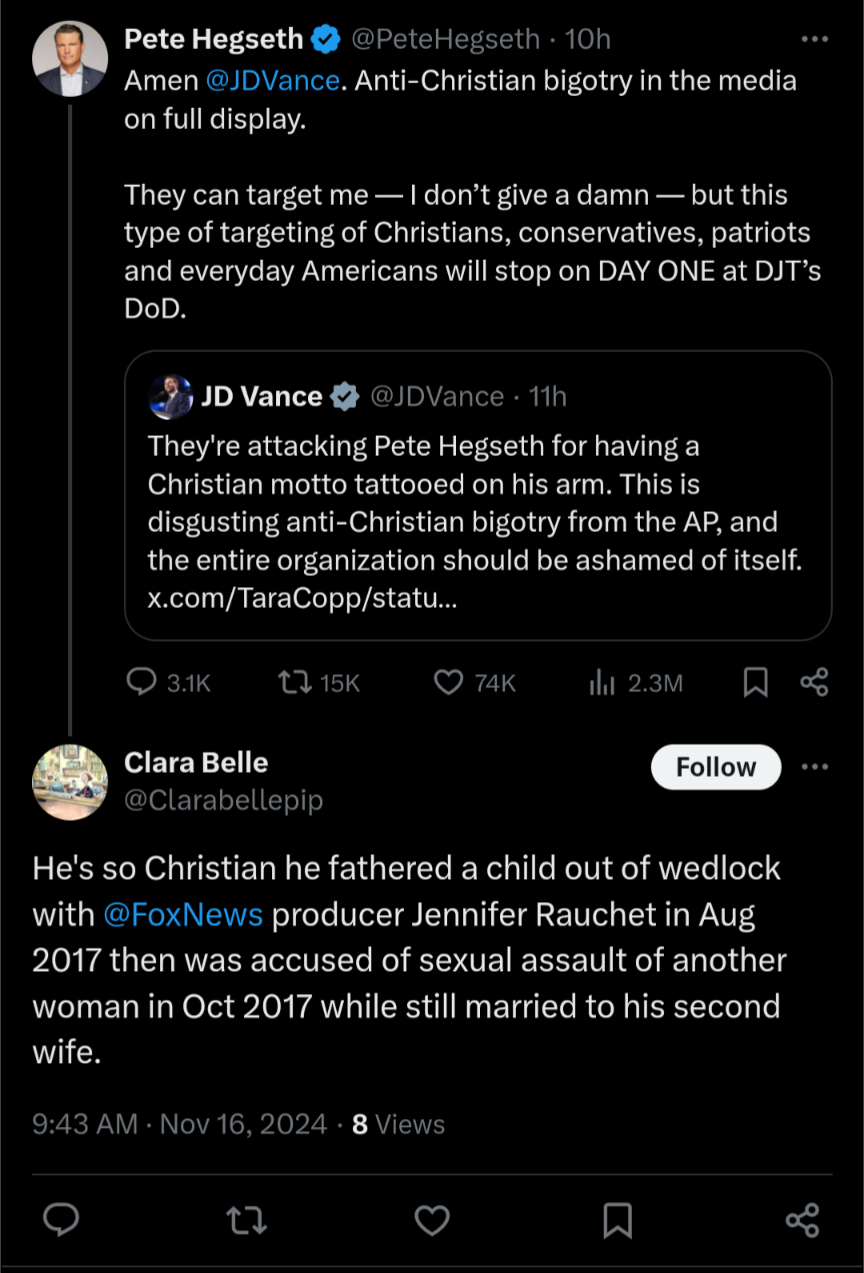Open the quoted JD Vance post
Viewport: 864px width, 1273px height.
coord(477,500)
